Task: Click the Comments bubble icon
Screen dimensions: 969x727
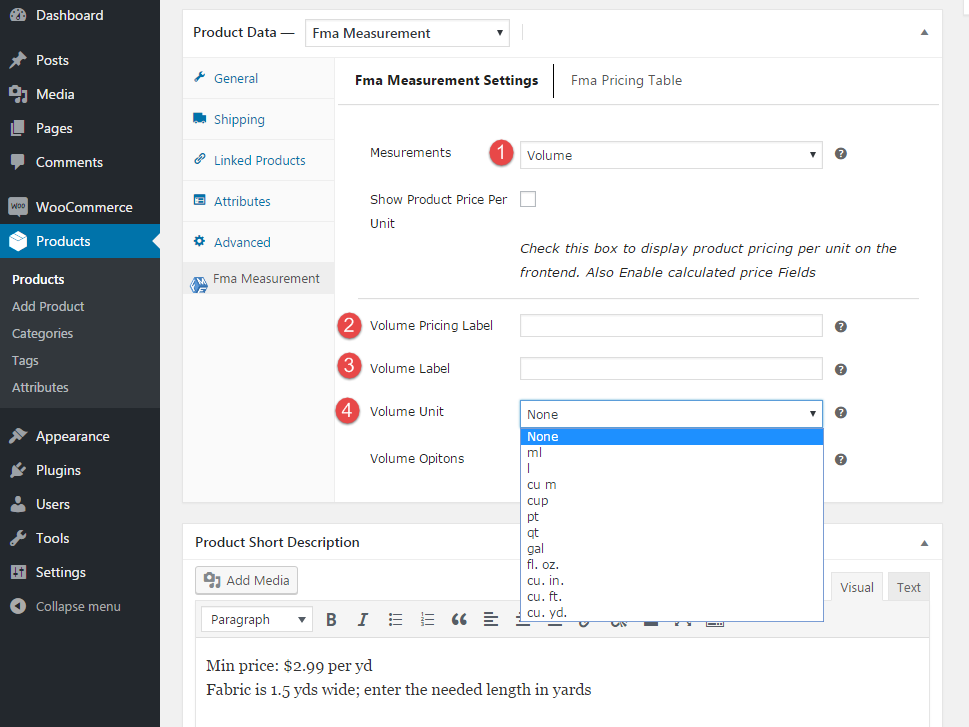Action: coord(18,162)
